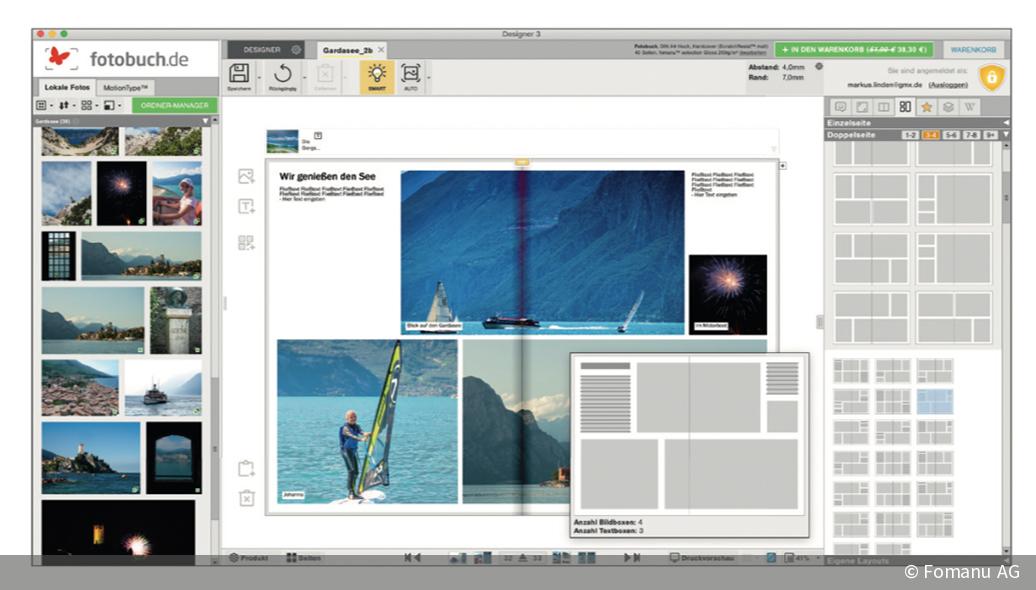Select the 5-6 image count filter
1036x590 pixels.
[x=950, y=135]
